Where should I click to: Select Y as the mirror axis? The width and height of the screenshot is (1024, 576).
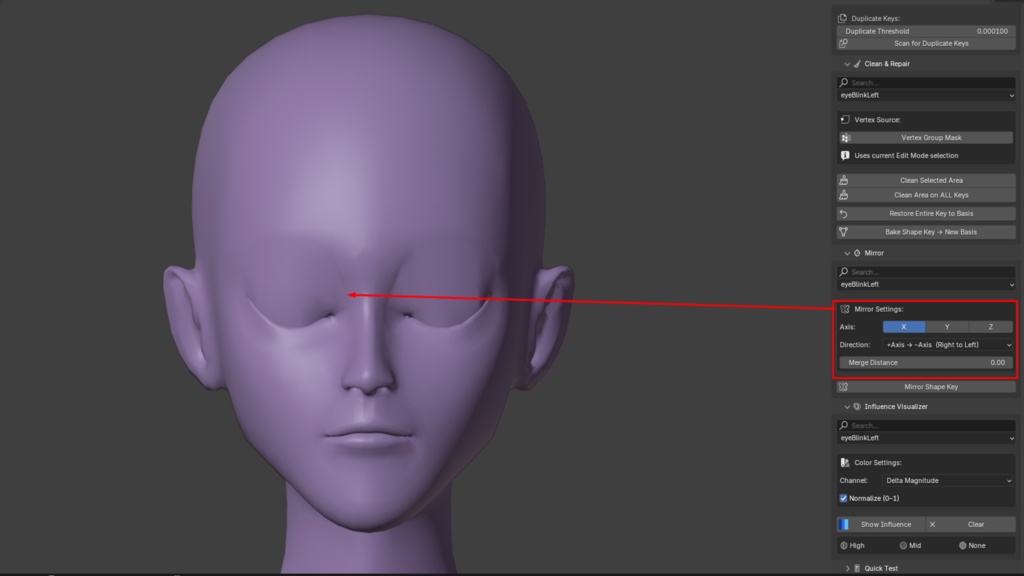point(947,327)
